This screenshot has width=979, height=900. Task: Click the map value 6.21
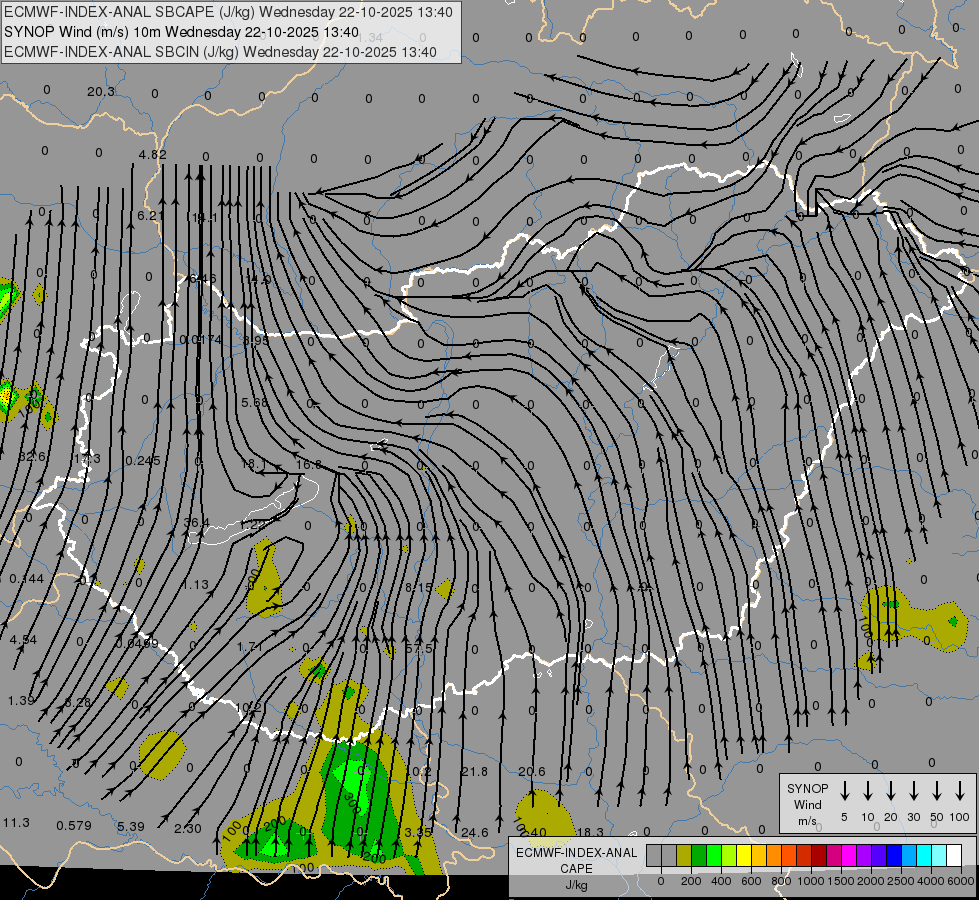(x=150, y=215)
